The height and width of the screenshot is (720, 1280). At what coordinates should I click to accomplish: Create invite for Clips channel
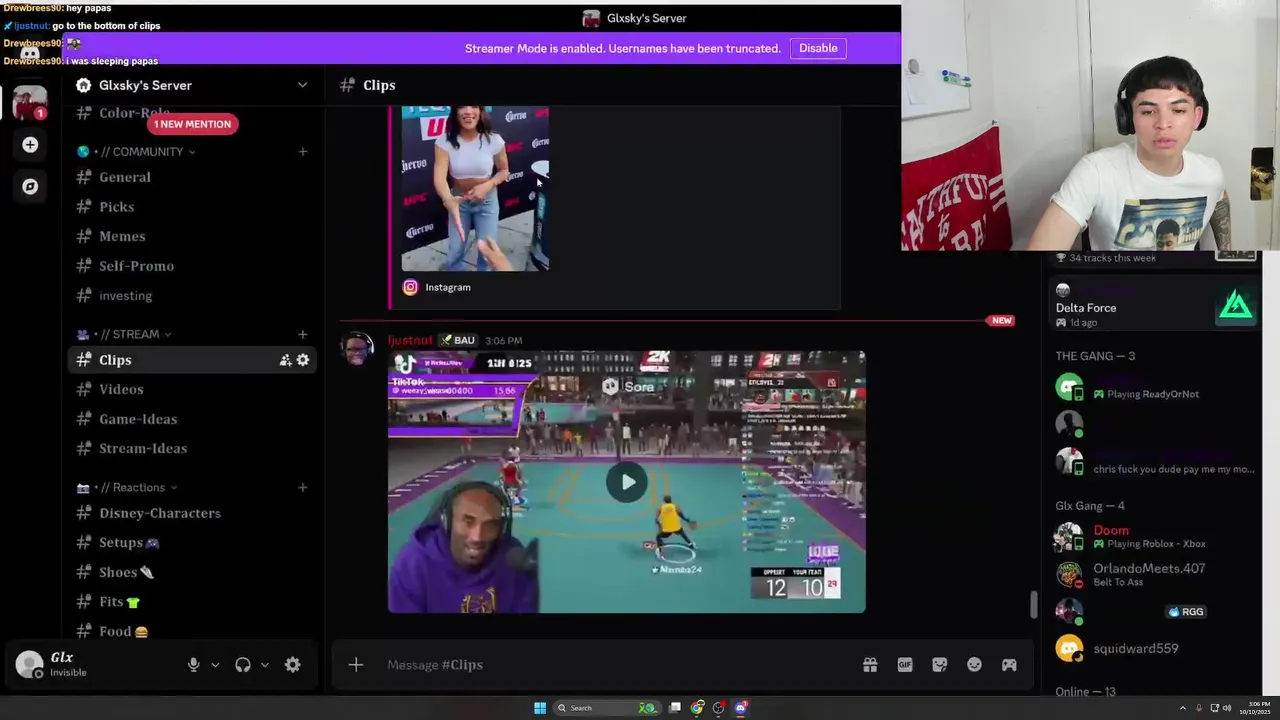coord(285,360)
